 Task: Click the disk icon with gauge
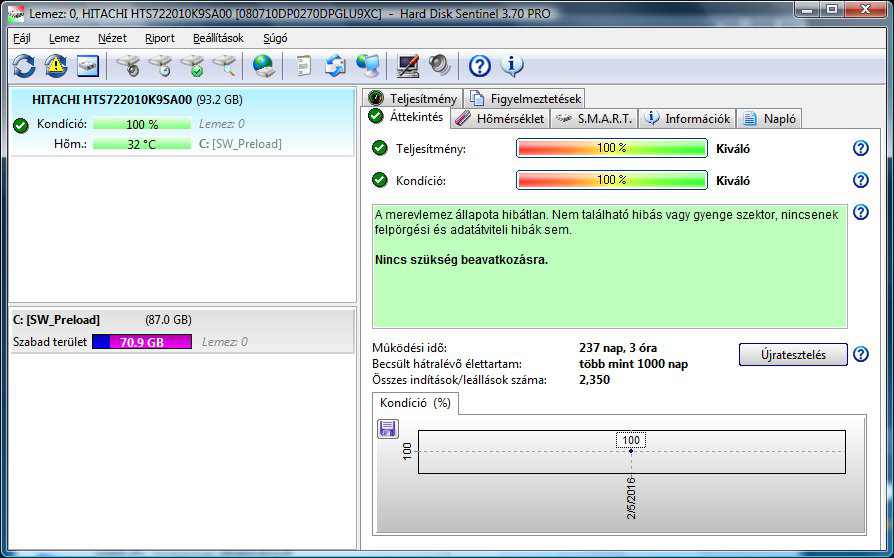point(129,66)
